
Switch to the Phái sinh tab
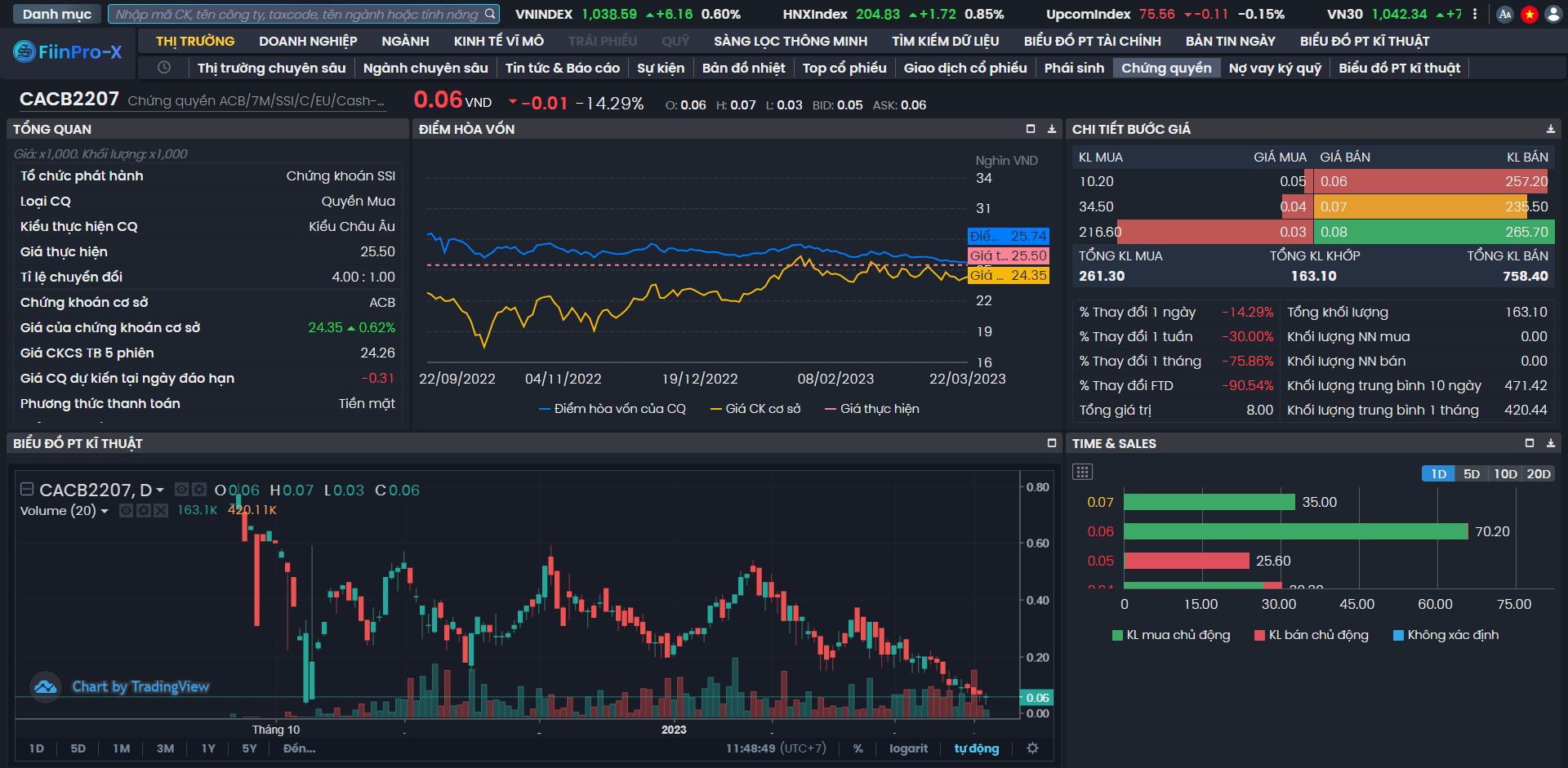(x=1073, y=68)
